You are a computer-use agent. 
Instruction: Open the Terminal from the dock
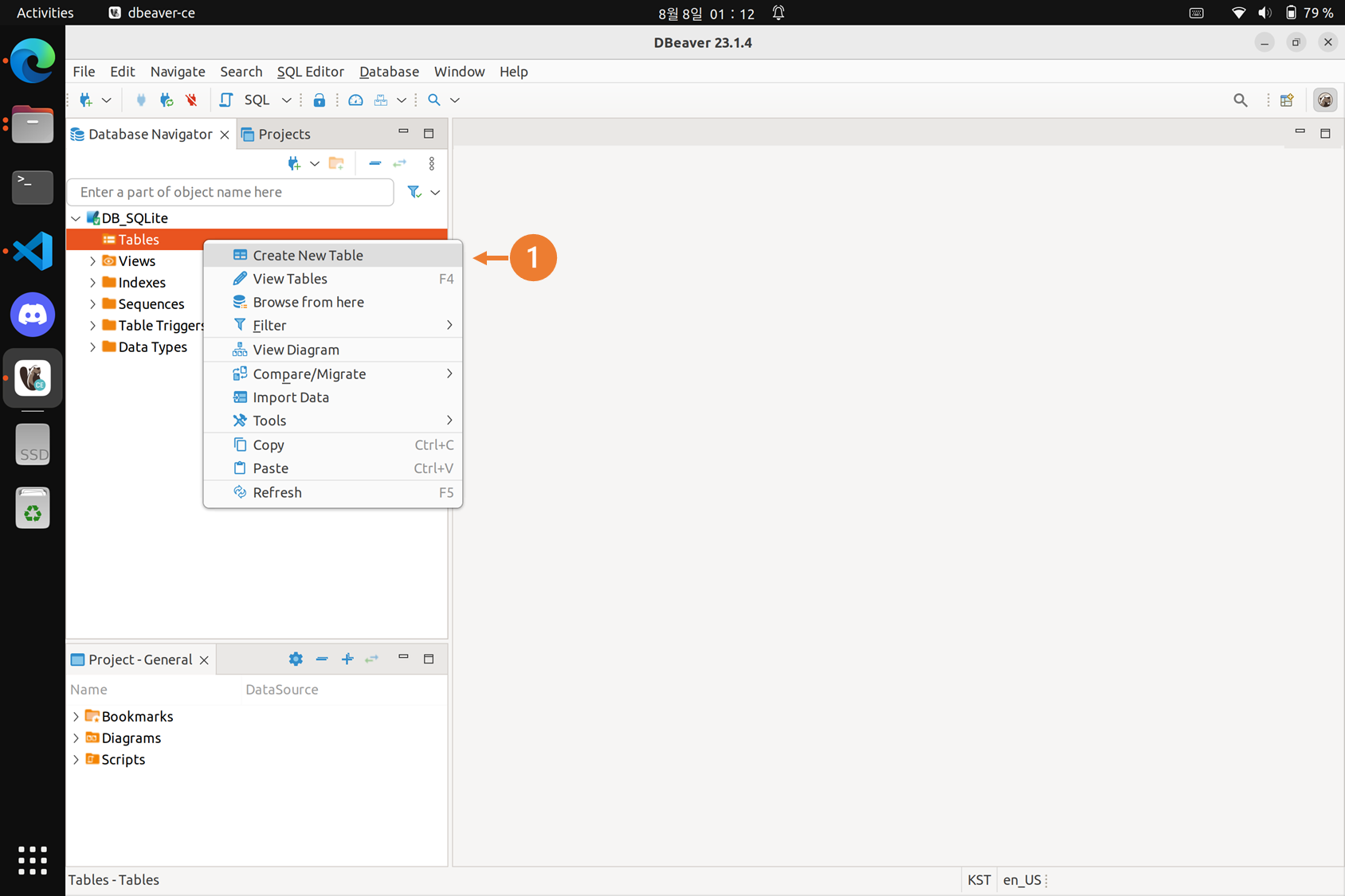point(33,187)
